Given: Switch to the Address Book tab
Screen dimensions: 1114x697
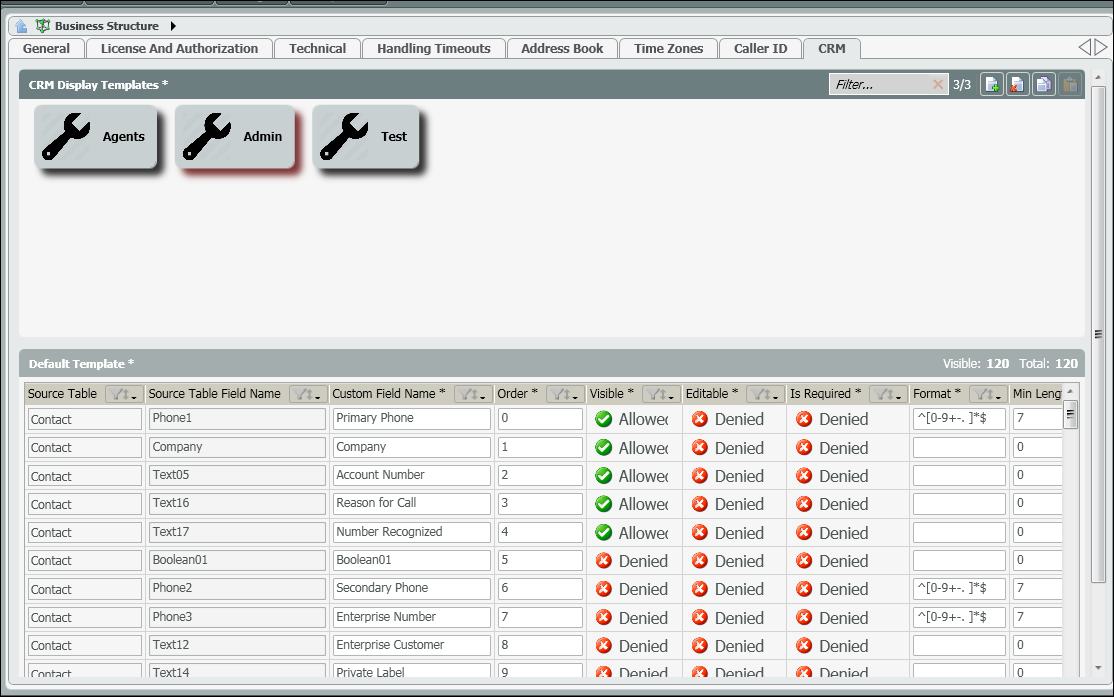Looking at the screenshot, I should click(562, 48).
